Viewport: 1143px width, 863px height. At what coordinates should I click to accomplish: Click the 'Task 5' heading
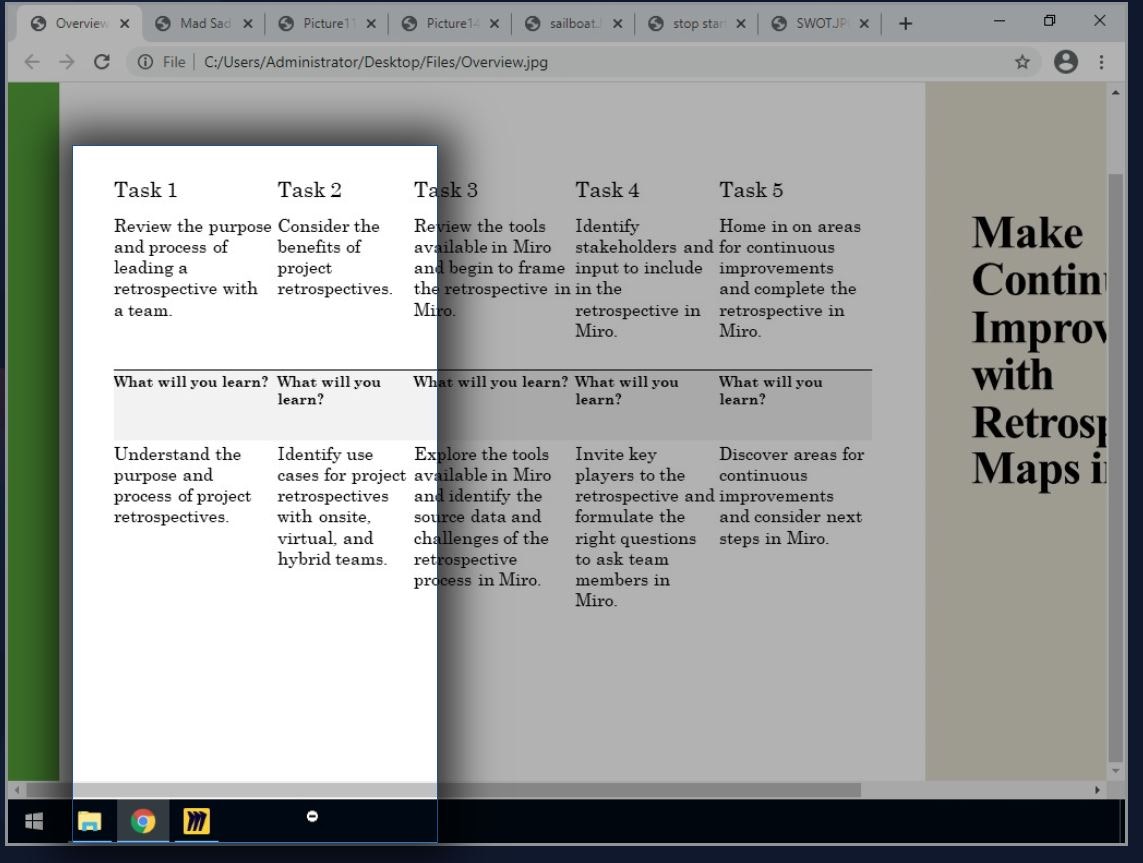[x=751, y=190]
